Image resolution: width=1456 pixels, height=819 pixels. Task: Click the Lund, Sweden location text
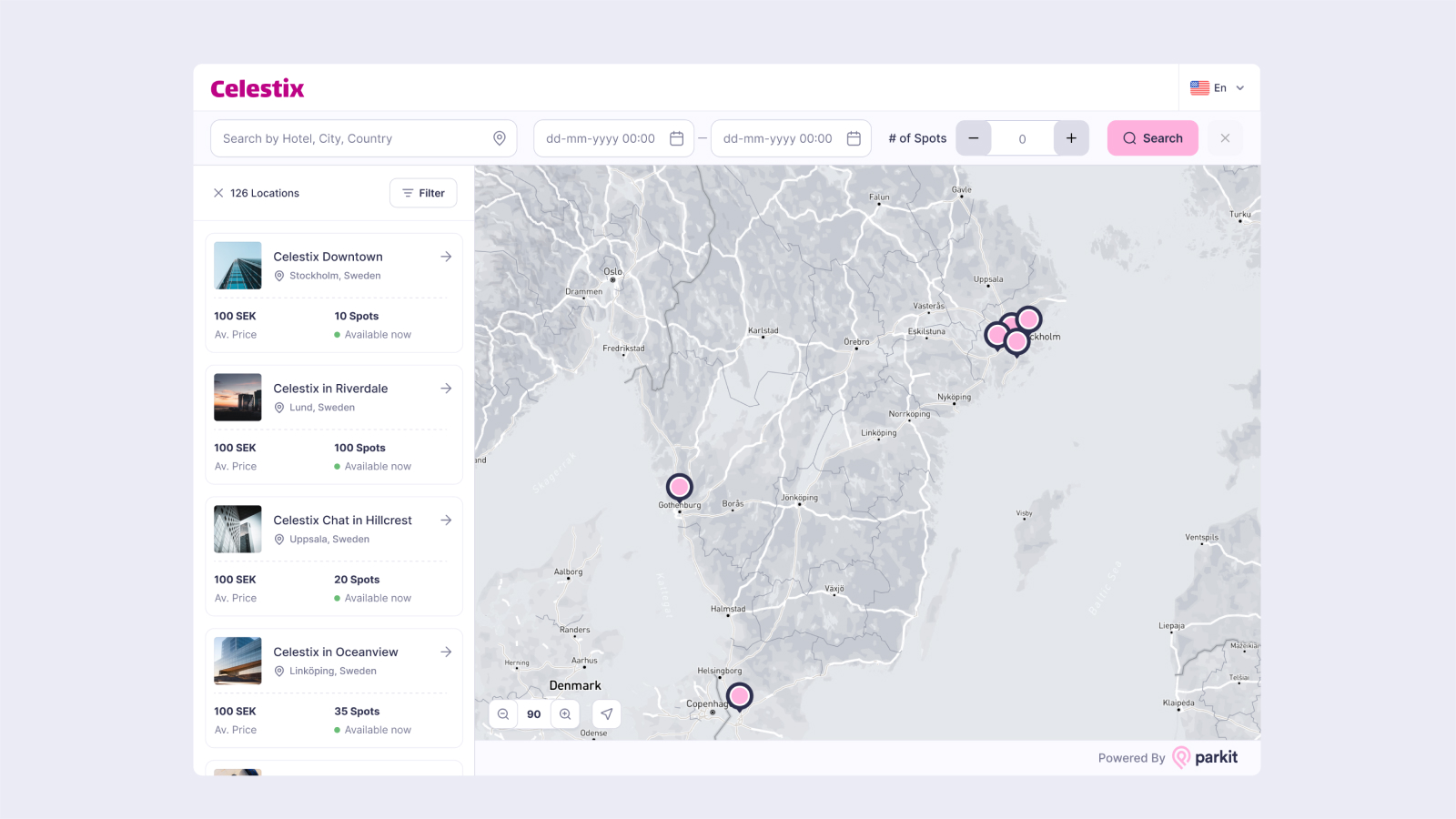[x=322, y=408]
